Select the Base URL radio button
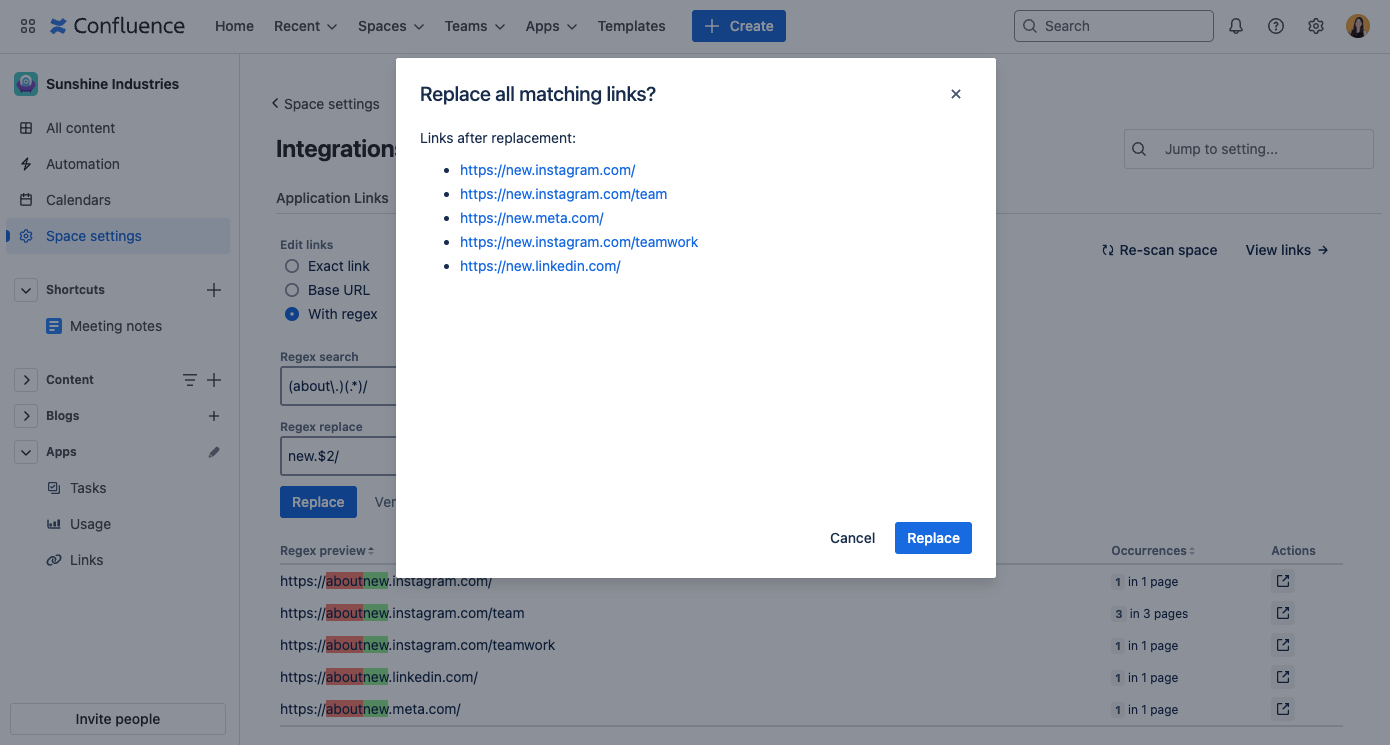1390x745 pixels. point(291,290)
